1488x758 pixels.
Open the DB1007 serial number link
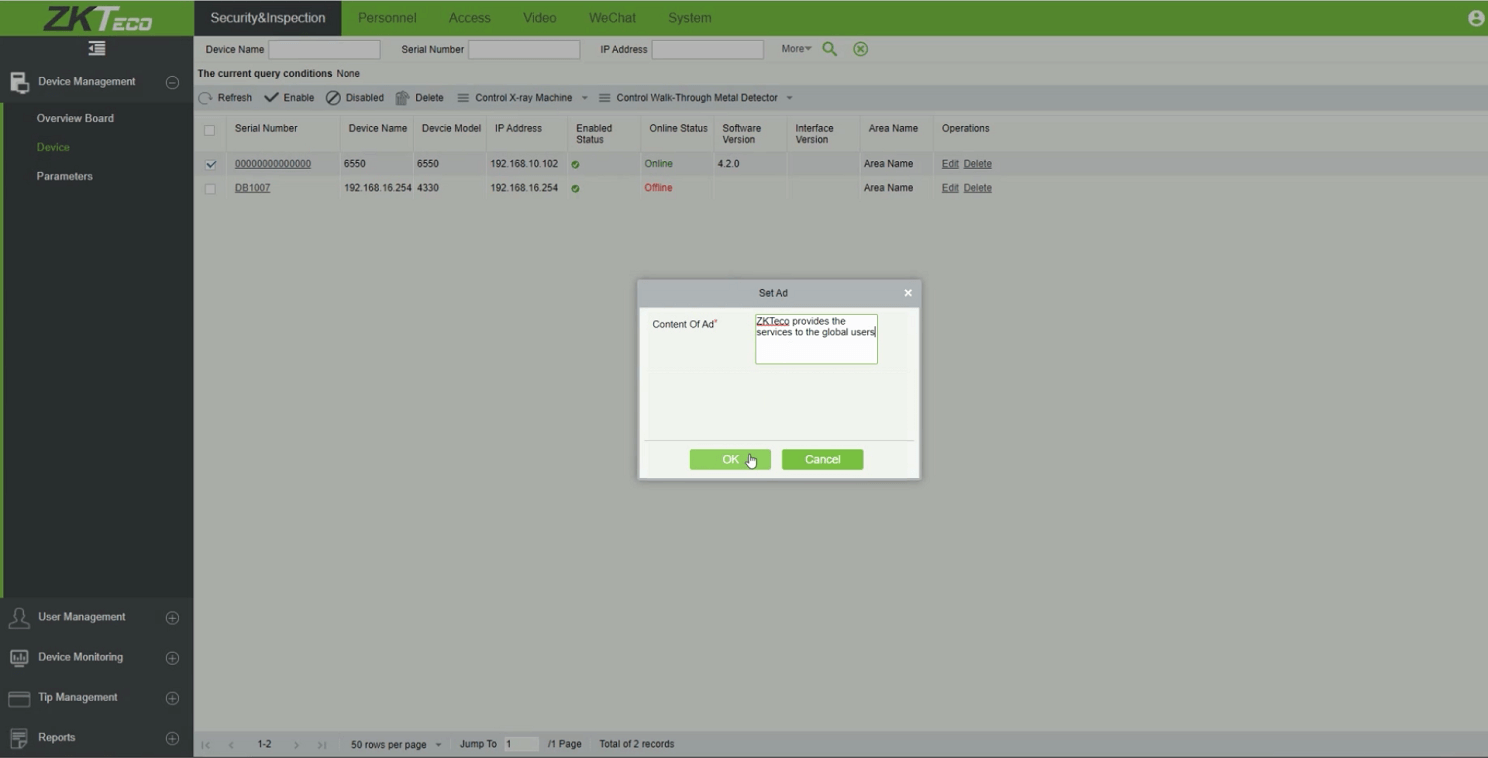point(252,188)
